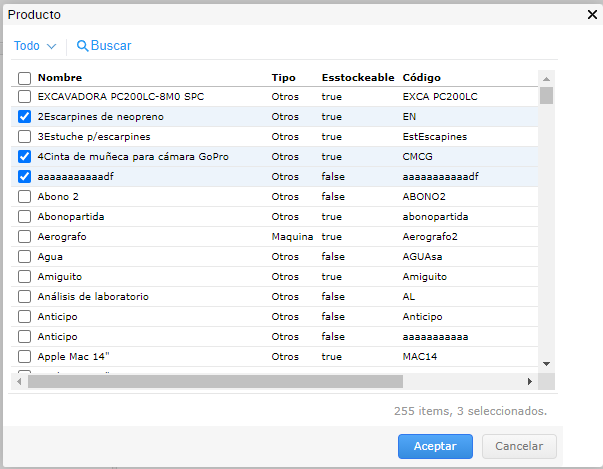Uncheck the aaaaaaaaaaadf product checkbox
The height and width of the screenshot is (469, 603).
24,177
